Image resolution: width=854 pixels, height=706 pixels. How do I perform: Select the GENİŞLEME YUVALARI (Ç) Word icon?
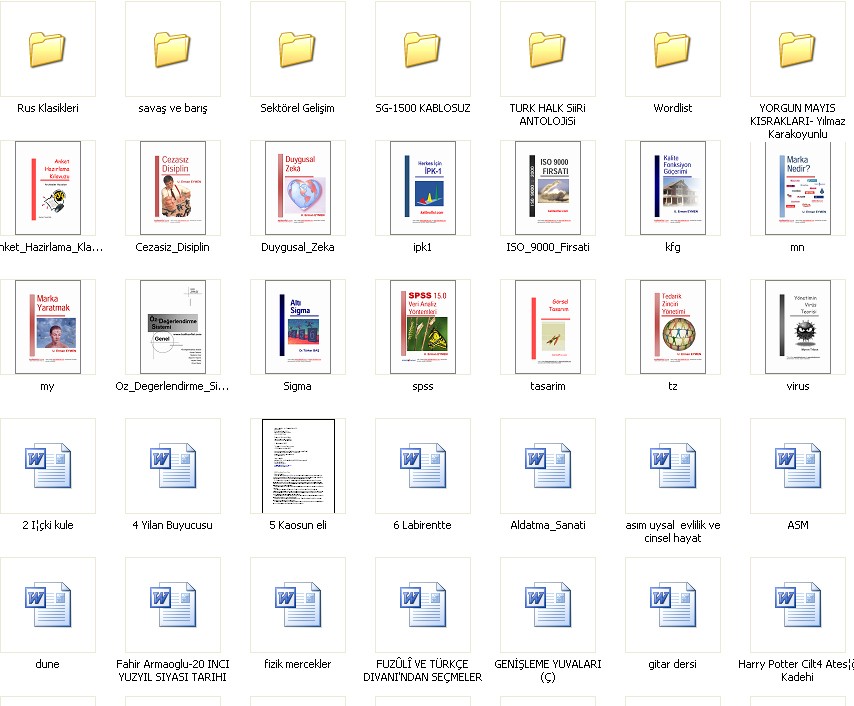548,604
